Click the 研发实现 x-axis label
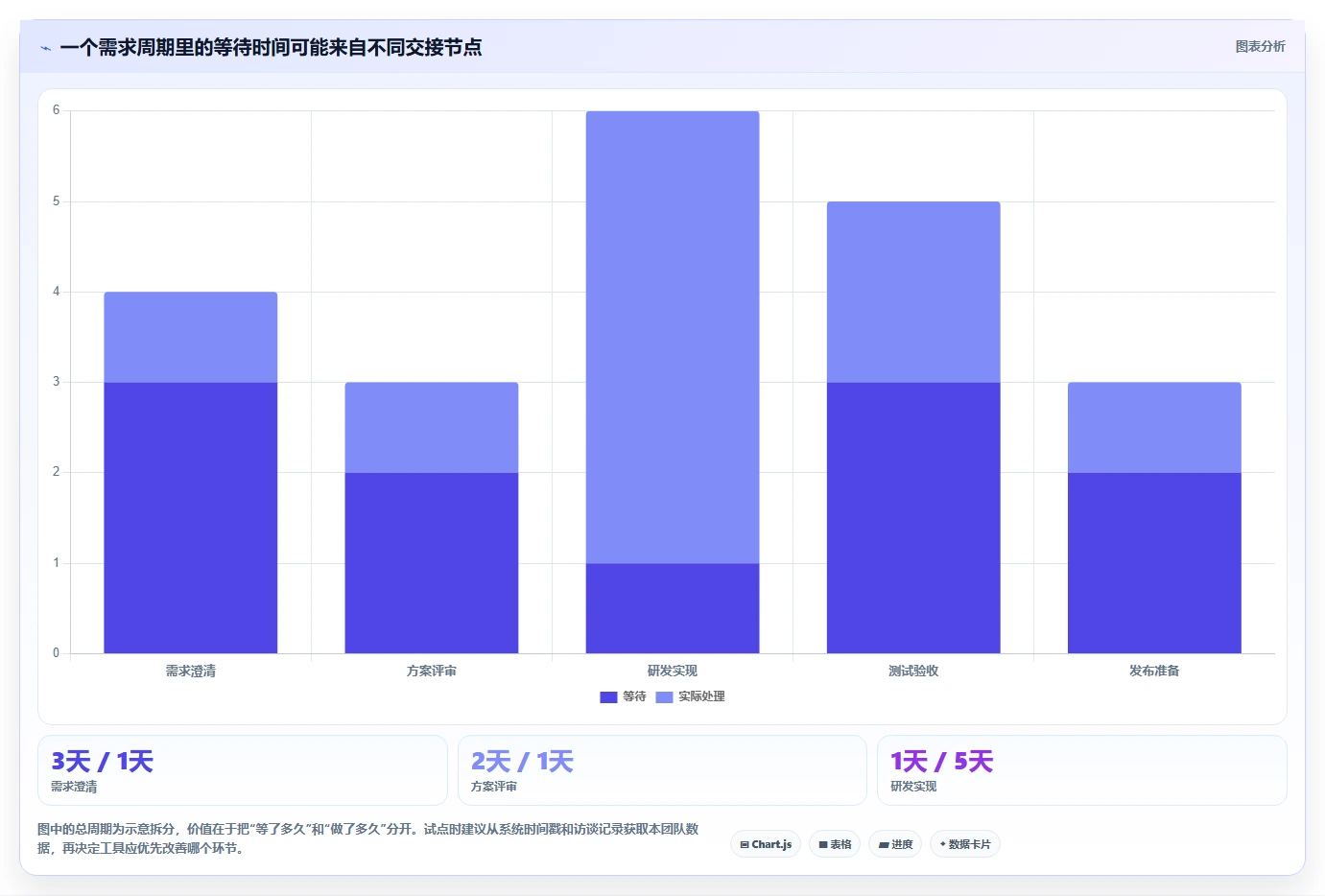Image resolution: width=1325 pixels, height=896 pixels. point(673,672)
